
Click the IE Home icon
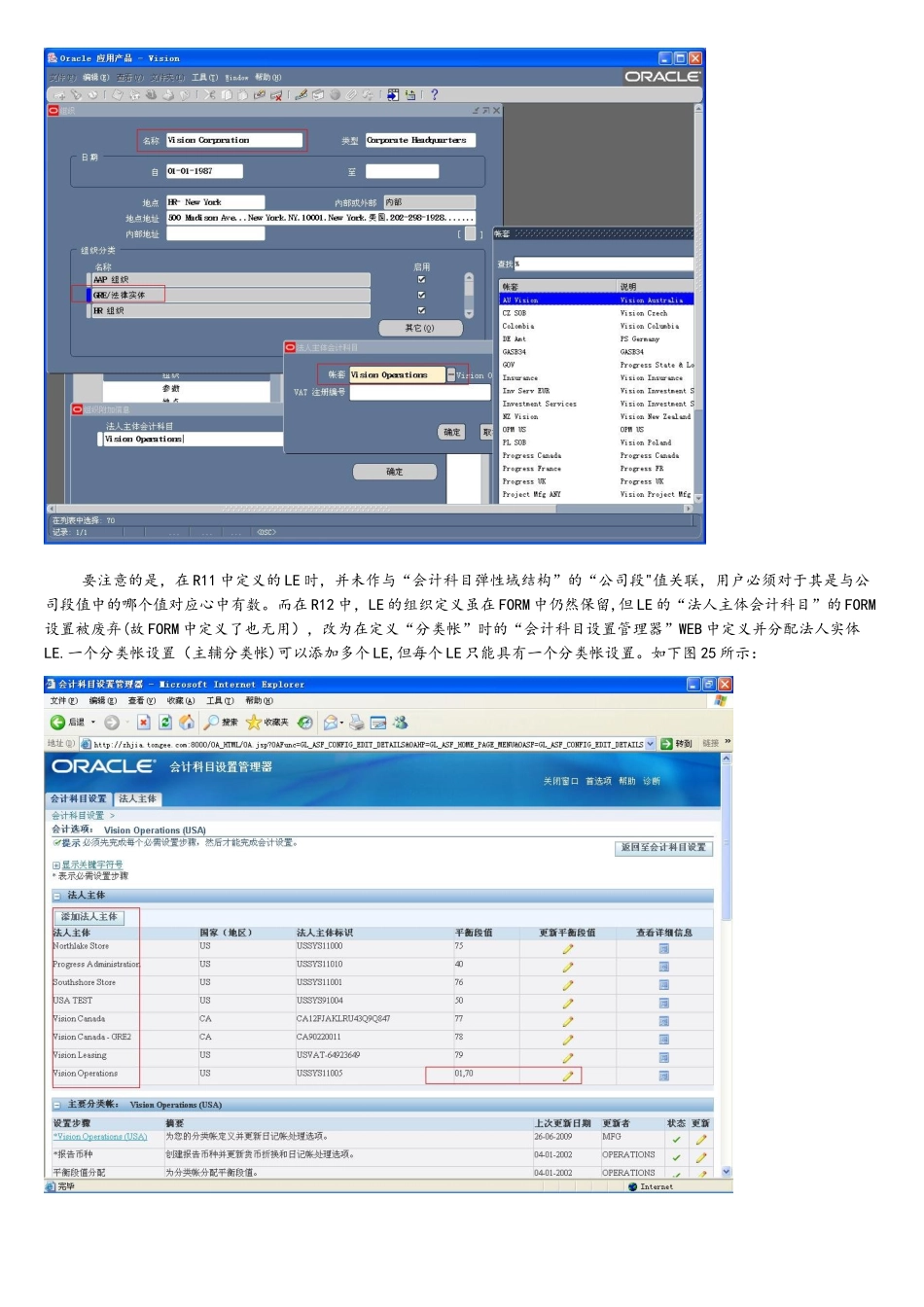tap(187, 723)
